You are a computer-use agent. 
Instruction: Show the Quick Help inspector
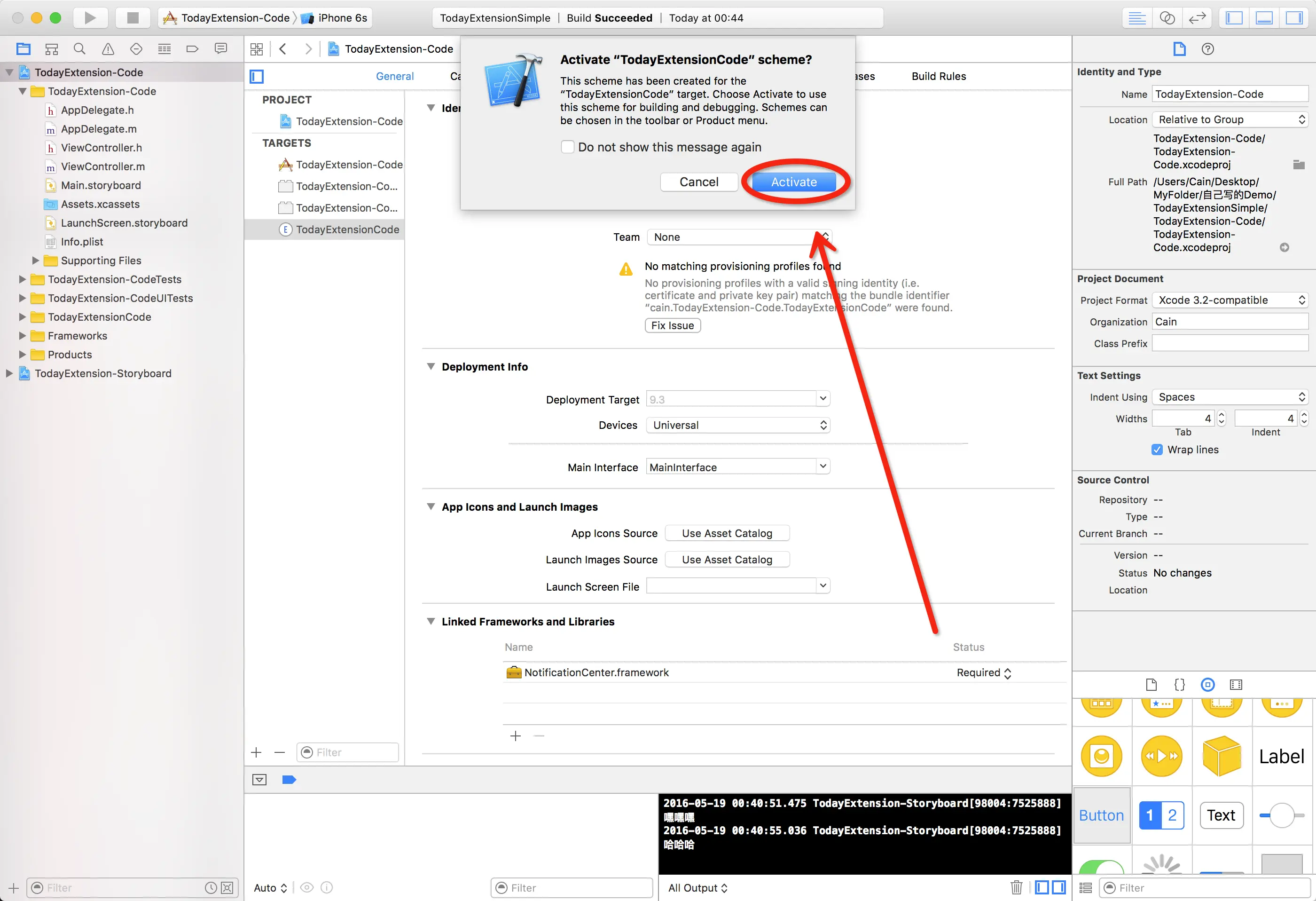click(x=1207, y=49)
